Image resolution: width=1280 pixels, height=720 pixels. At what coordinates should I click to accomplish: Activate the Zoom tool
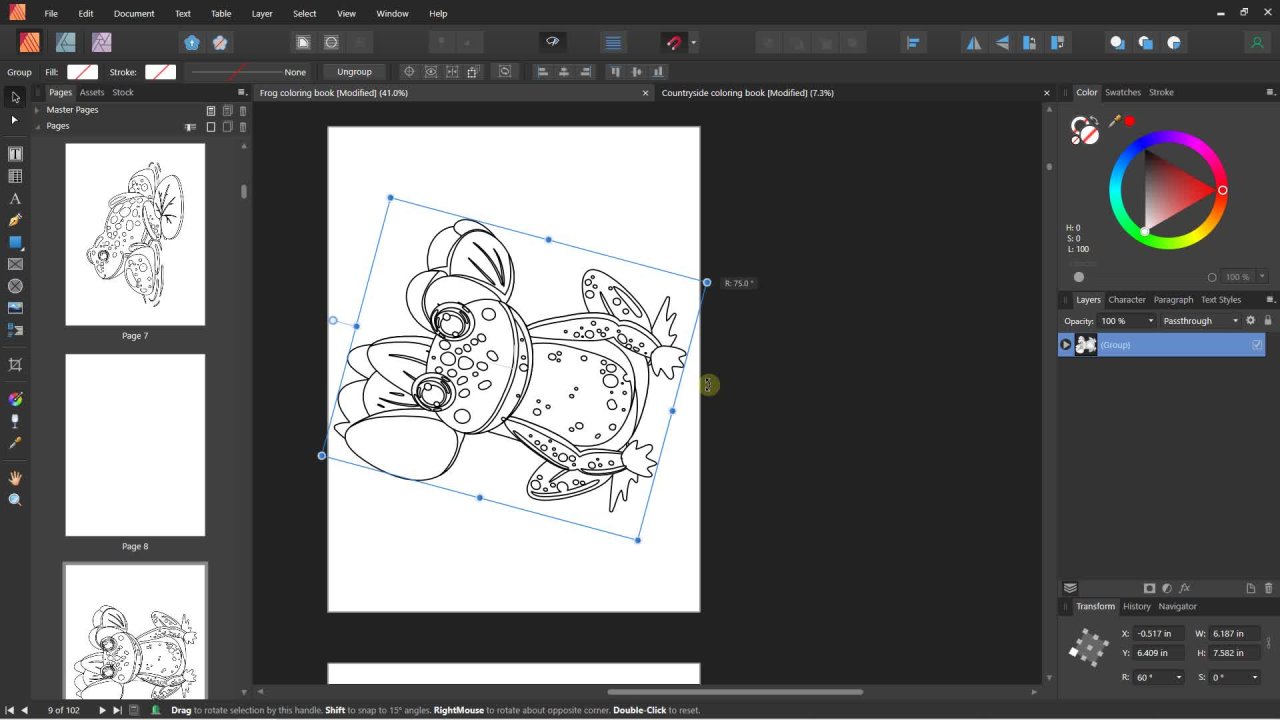pos(15,500)
